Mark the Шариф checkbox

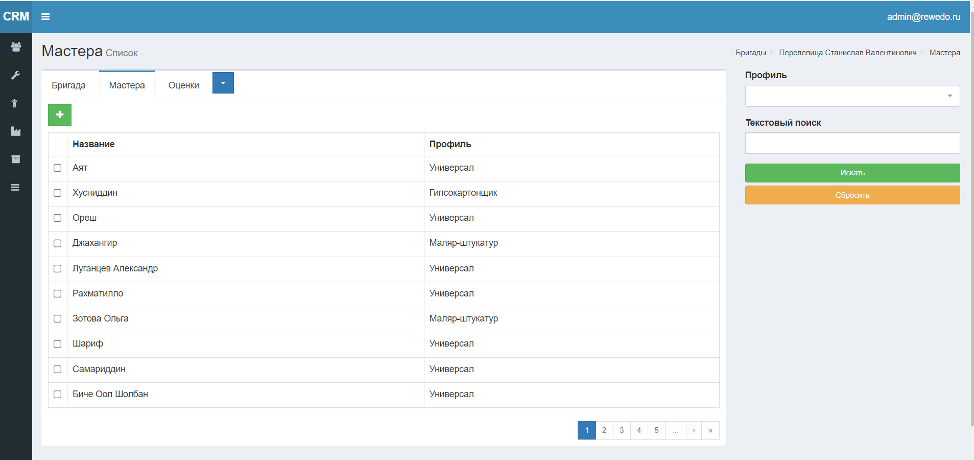point(57,344)
